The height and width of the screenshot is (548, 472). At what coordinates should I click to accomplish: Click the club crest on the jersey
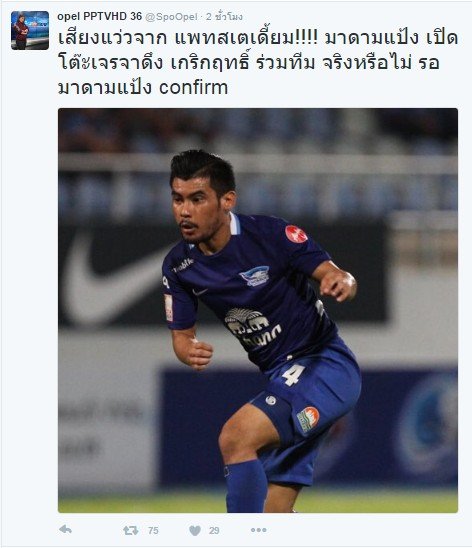(255, 276)
